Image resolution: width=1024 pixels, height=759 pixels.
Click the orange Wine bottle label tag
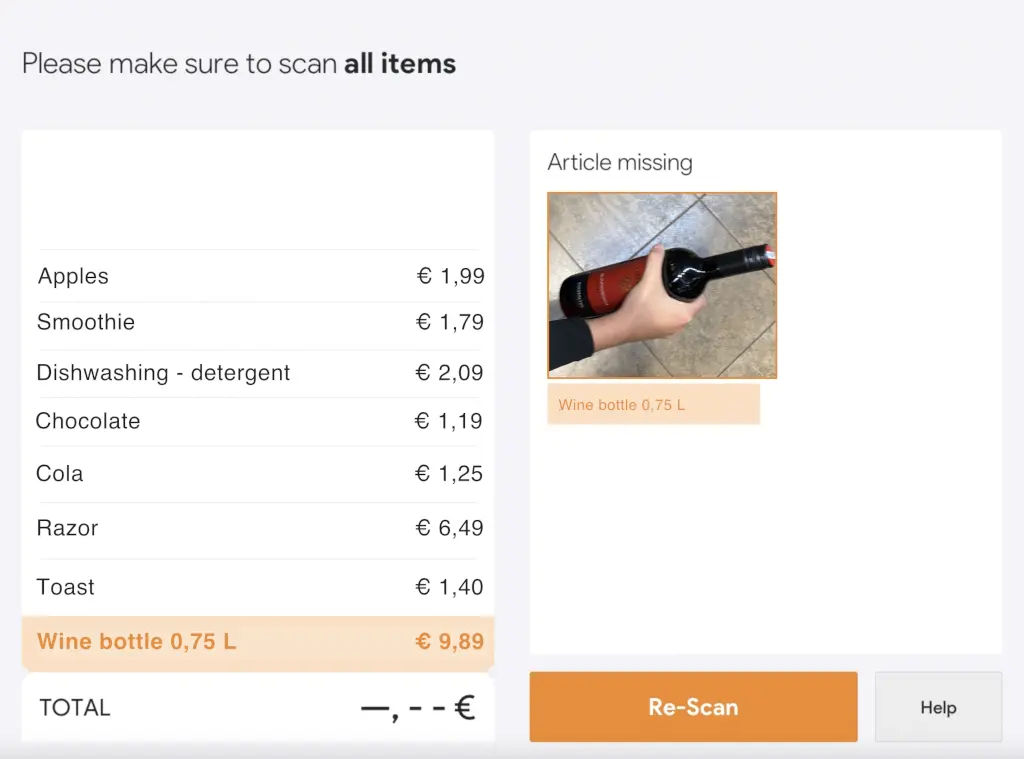[x=653, y=405]
